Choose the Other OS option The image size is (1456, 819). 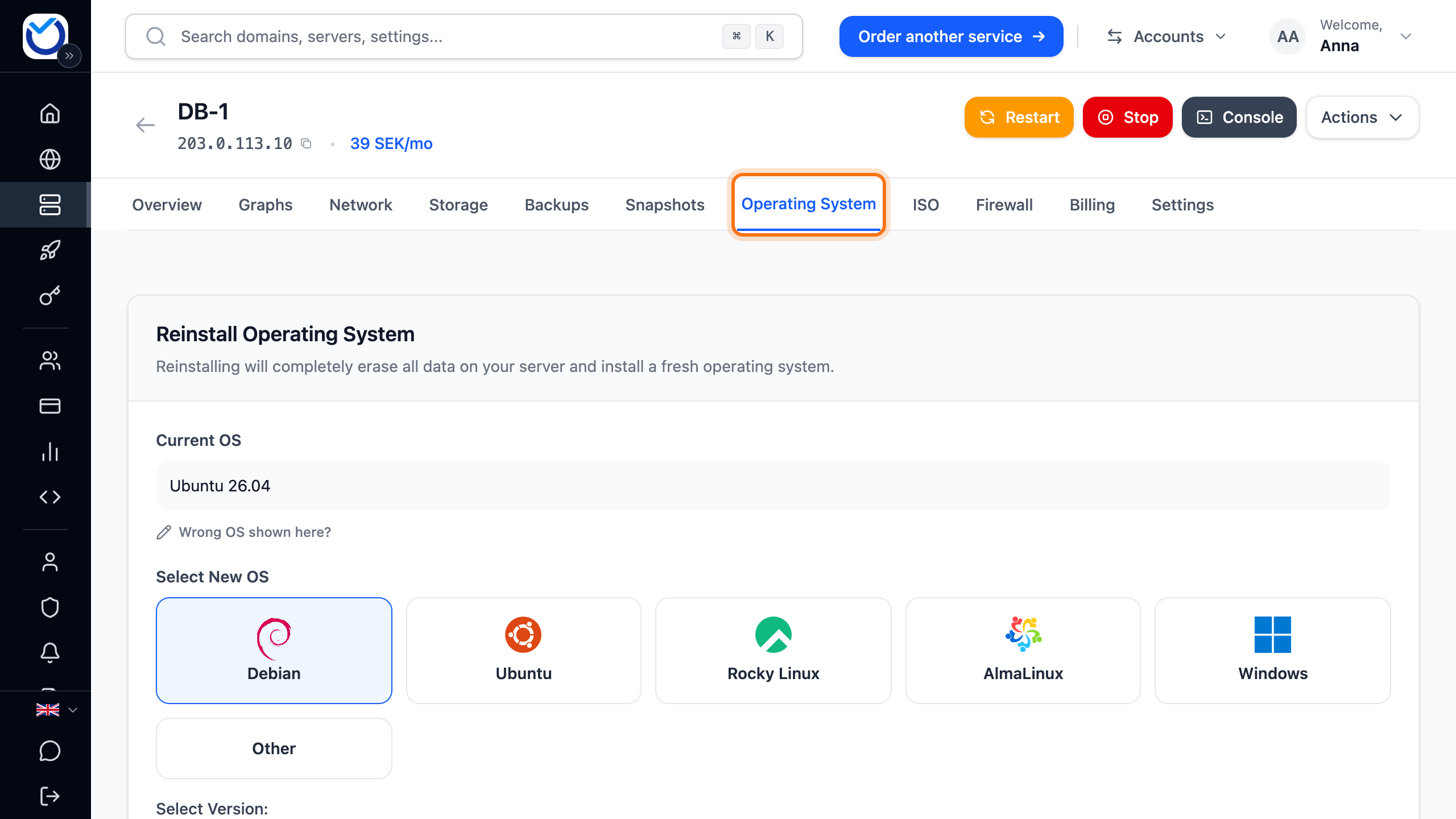click(x=274, y=748)
